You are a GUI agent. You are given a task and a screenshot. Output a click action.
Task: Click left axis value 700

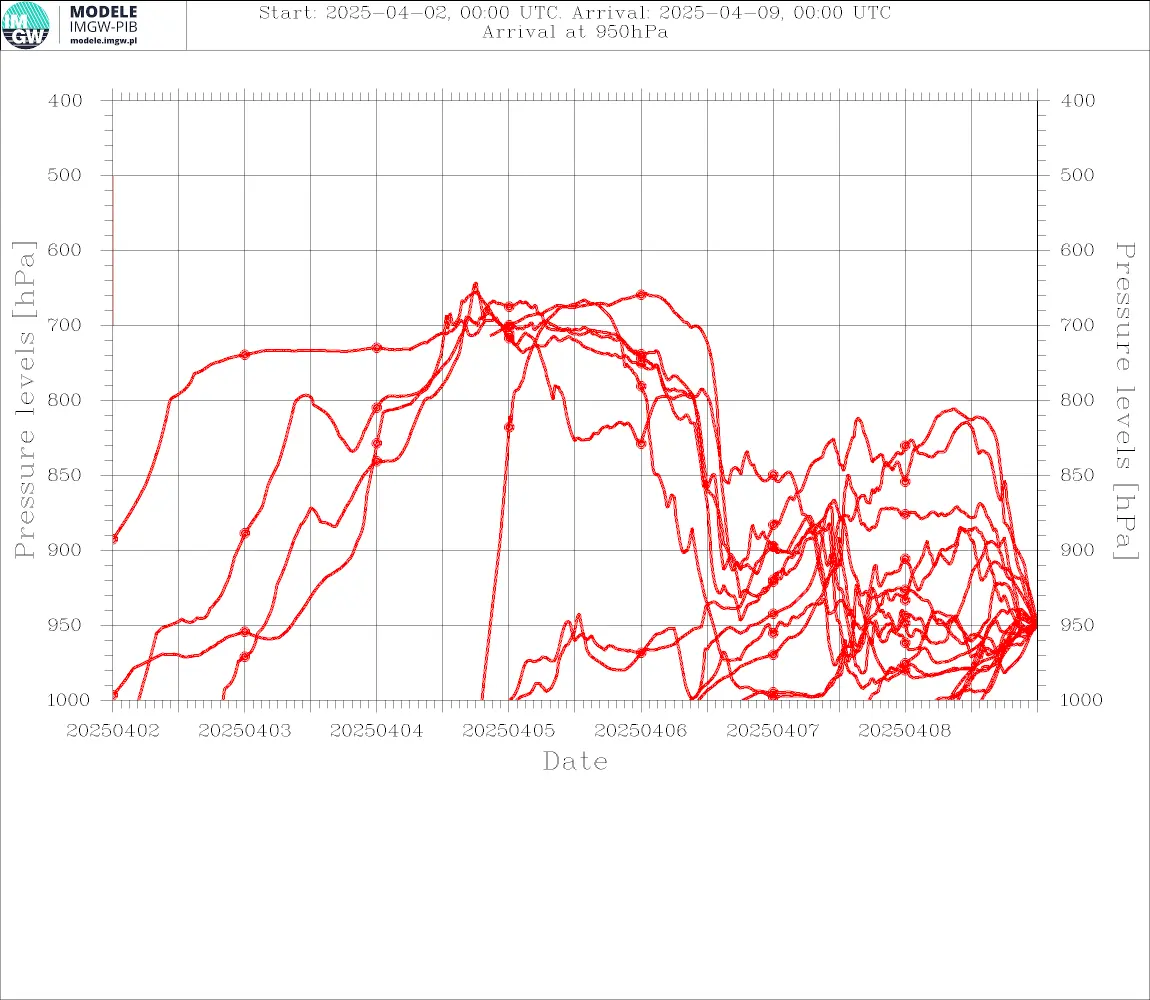65,325
